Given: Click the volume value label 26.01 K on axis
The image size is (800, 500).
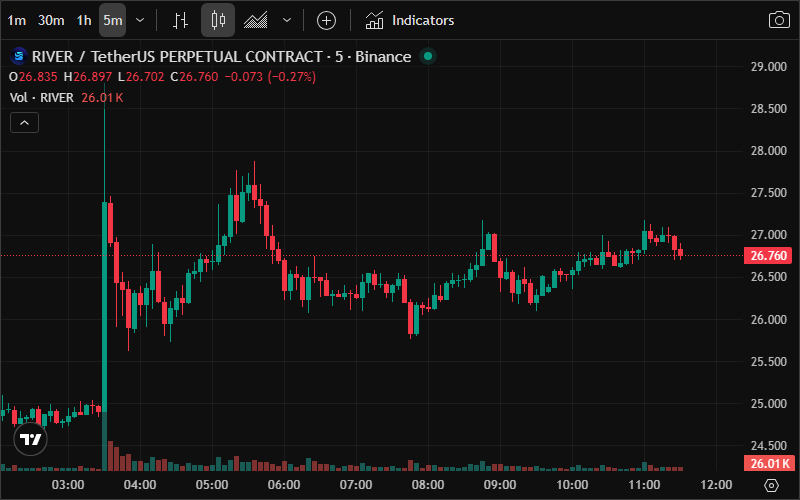Looking at the screenshot, I should point(768,463).
